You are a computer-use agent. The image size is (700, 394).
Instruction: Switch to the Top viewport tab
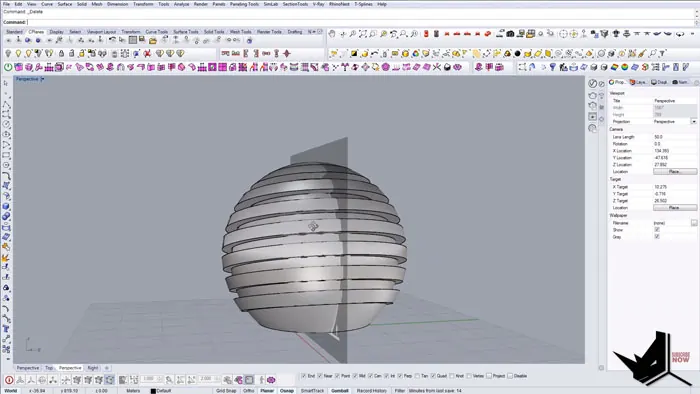coord(49,368)
